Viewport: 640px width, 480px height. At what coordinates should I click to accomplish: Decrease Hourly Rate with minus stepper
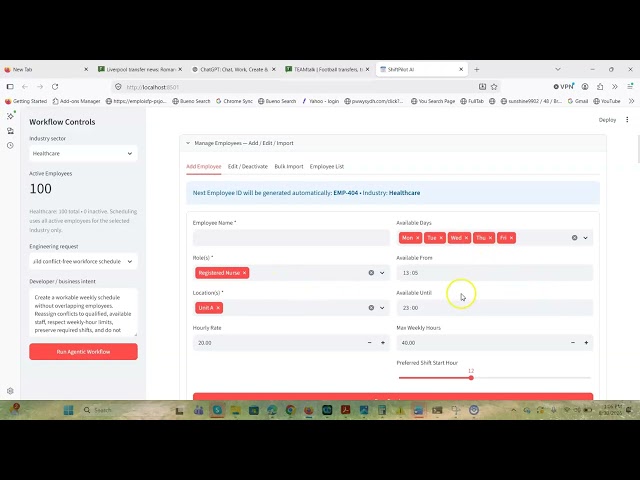click(x=369, y=343)
